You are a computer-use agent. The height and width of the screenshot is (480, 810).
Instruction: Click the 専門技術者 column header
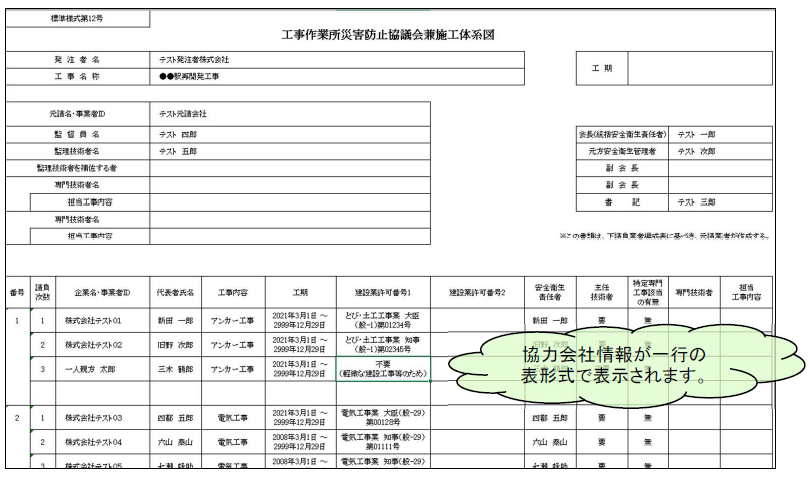694,292
